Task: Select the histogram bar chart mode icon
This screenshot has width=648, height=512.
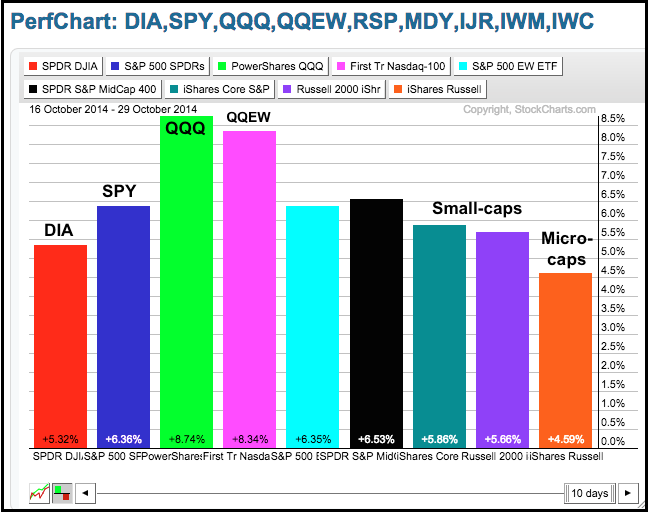Action: (x=62, y=493)
